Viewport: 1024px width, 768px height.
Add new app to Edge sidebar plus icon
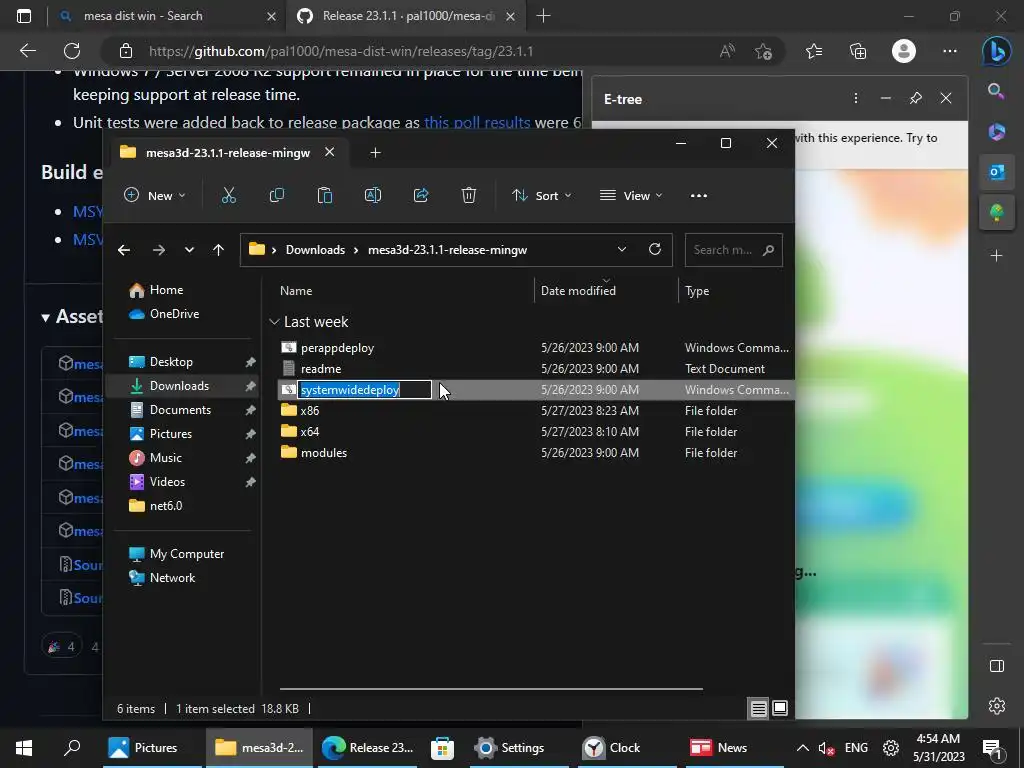997,255
